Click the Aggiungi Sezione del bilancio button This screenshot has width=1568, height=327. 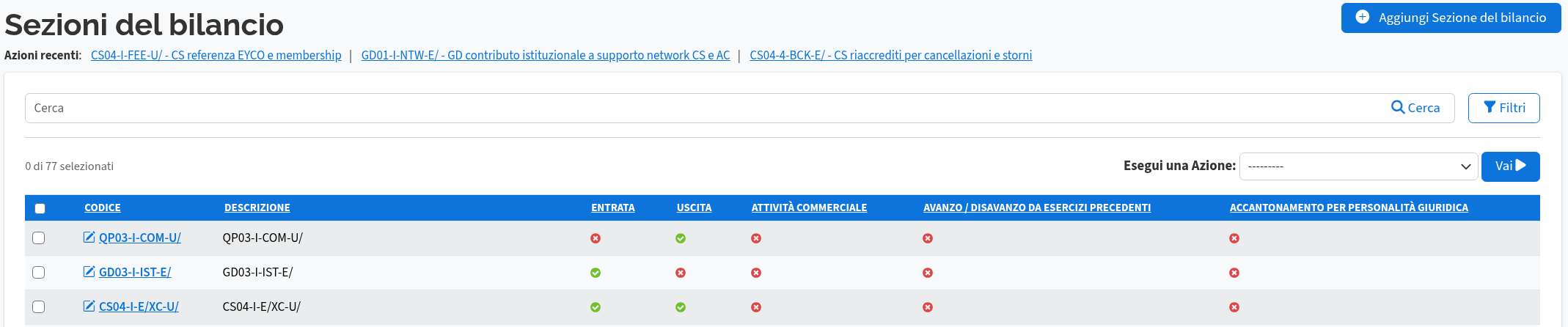click(1451, 18)
